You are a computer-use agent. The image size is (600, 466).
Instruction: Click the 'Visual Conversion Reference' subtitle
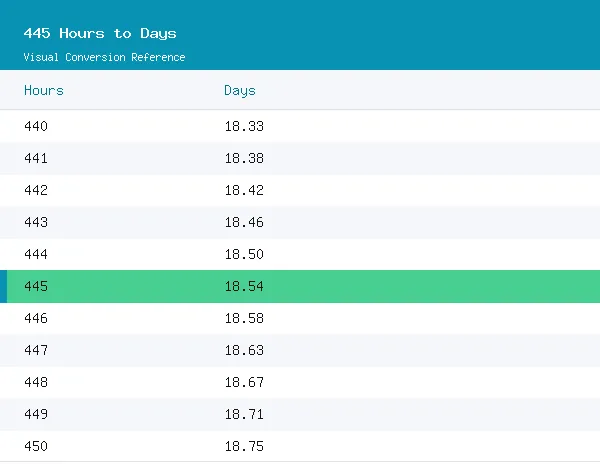coord(104,57)
